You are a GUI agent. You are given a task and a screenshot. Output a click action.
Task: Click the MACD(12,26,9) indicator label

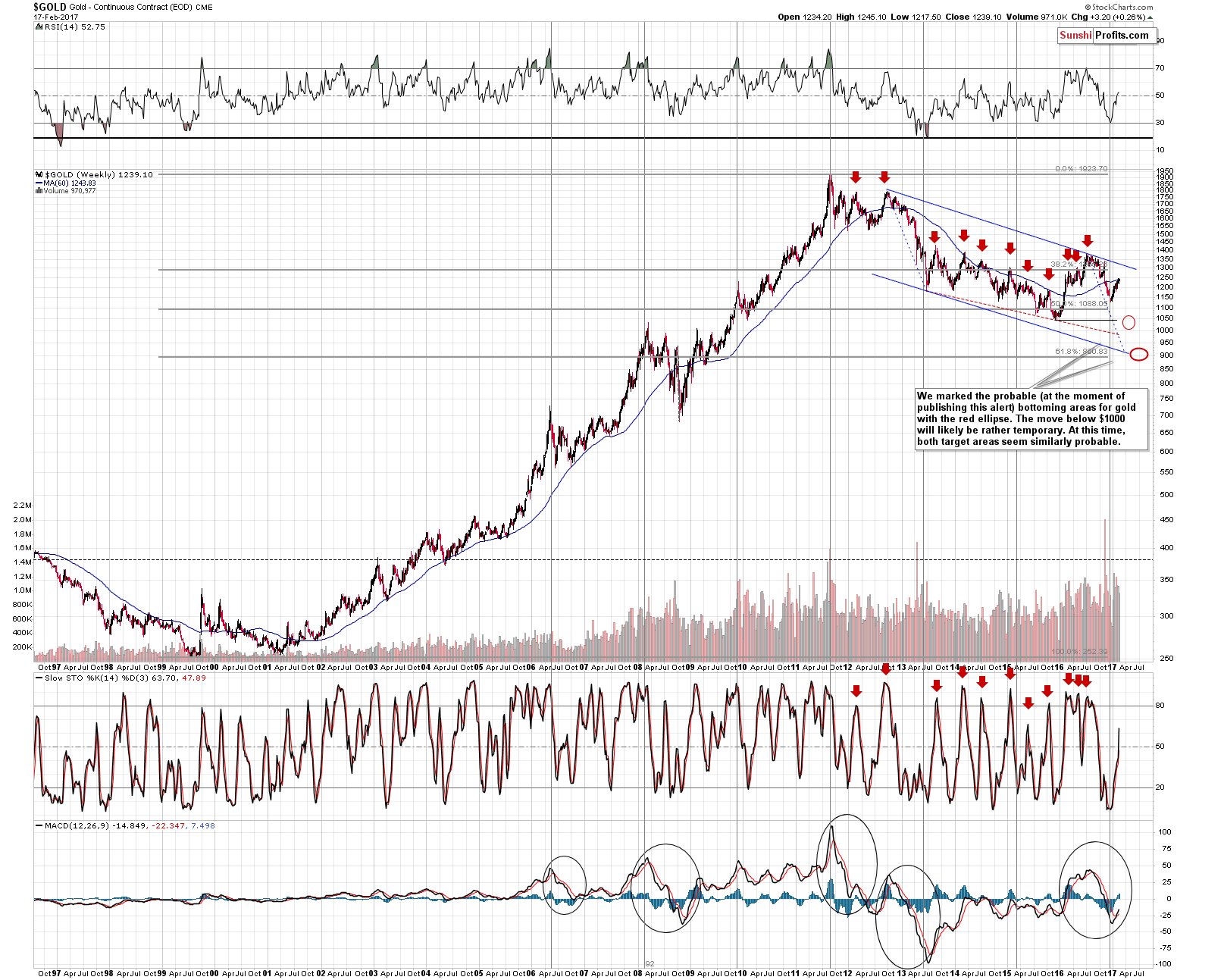click(x=77, y=825)
